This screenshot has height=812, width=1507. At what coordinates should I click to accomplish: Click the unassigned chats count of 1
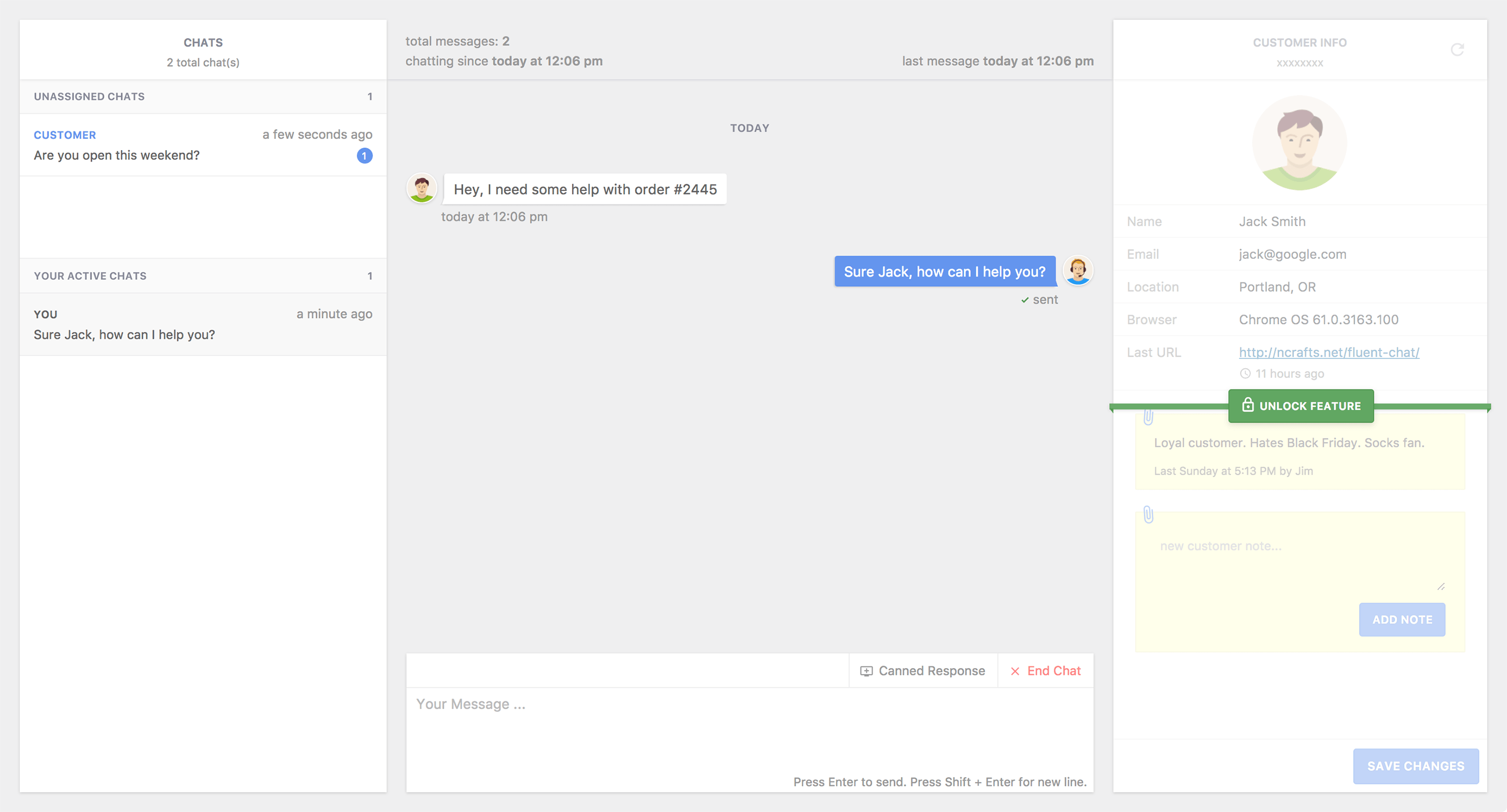pos(370,96)
